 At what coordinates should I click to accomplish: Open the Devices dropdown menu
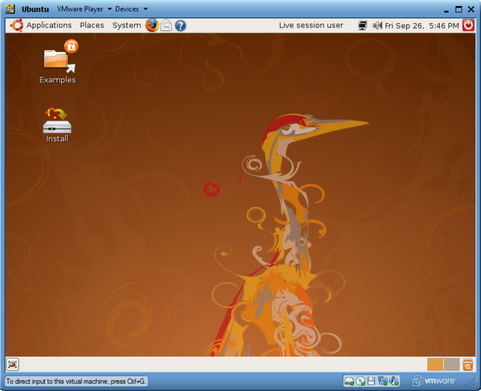131,9
